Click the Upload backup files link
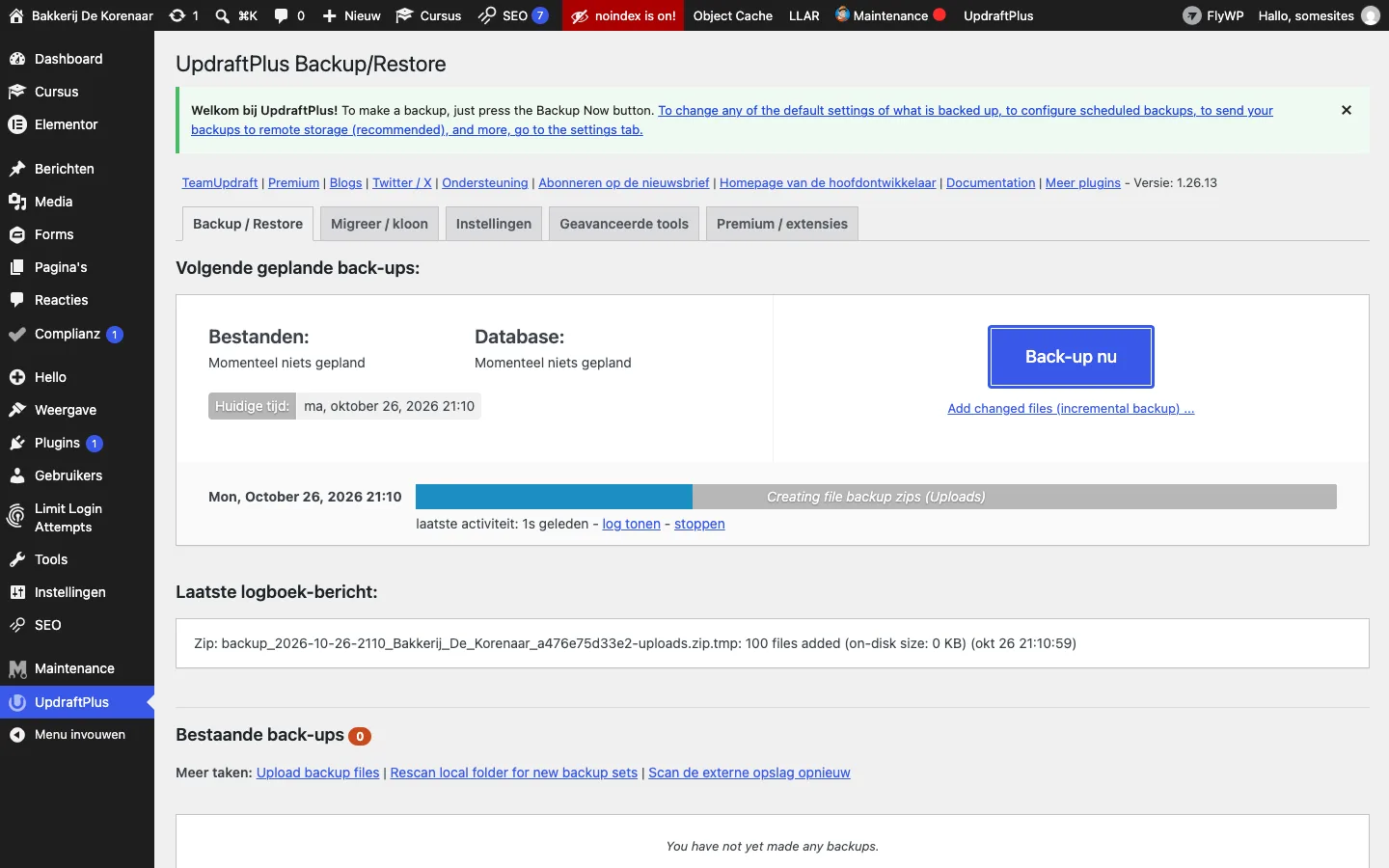This screenshot has height=868, width=1389. coord(317,773)
